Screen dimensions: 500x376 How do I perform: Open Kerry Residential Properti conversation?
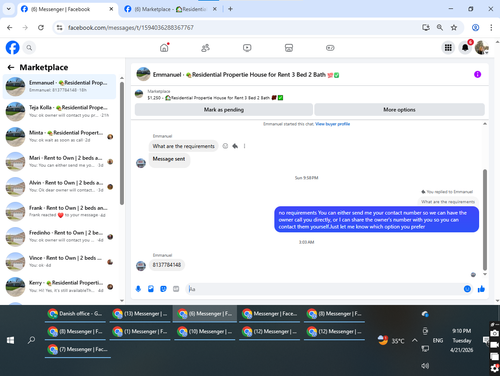59,287
